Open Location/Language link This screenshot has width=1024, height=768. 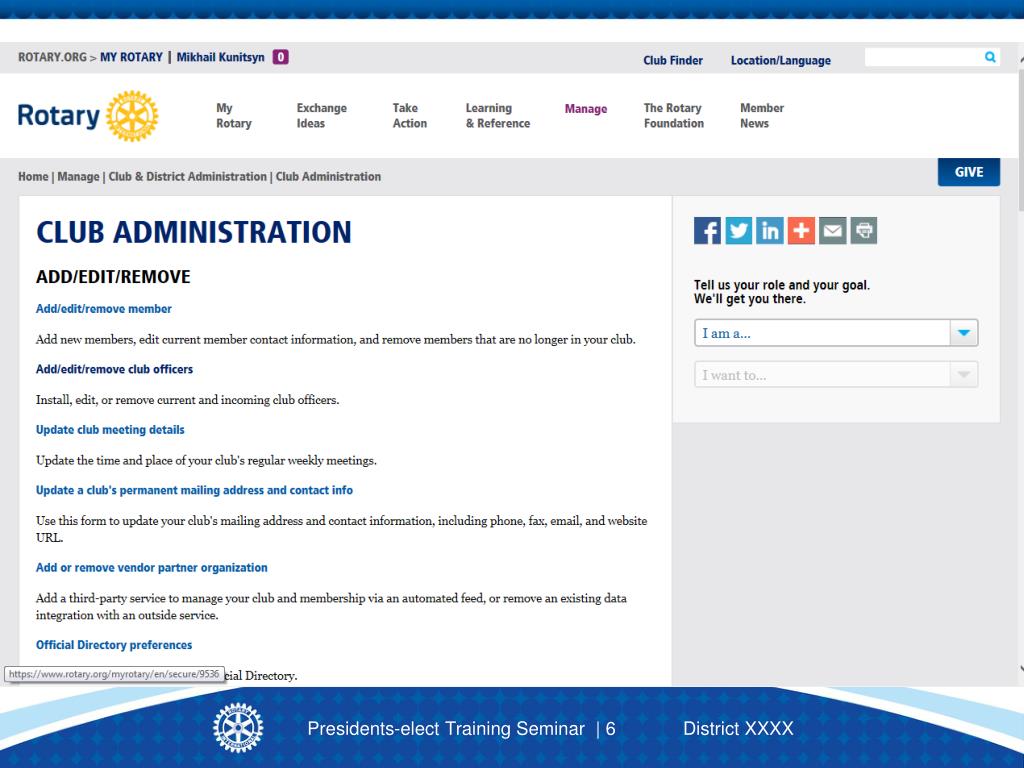tap(780, 61)
